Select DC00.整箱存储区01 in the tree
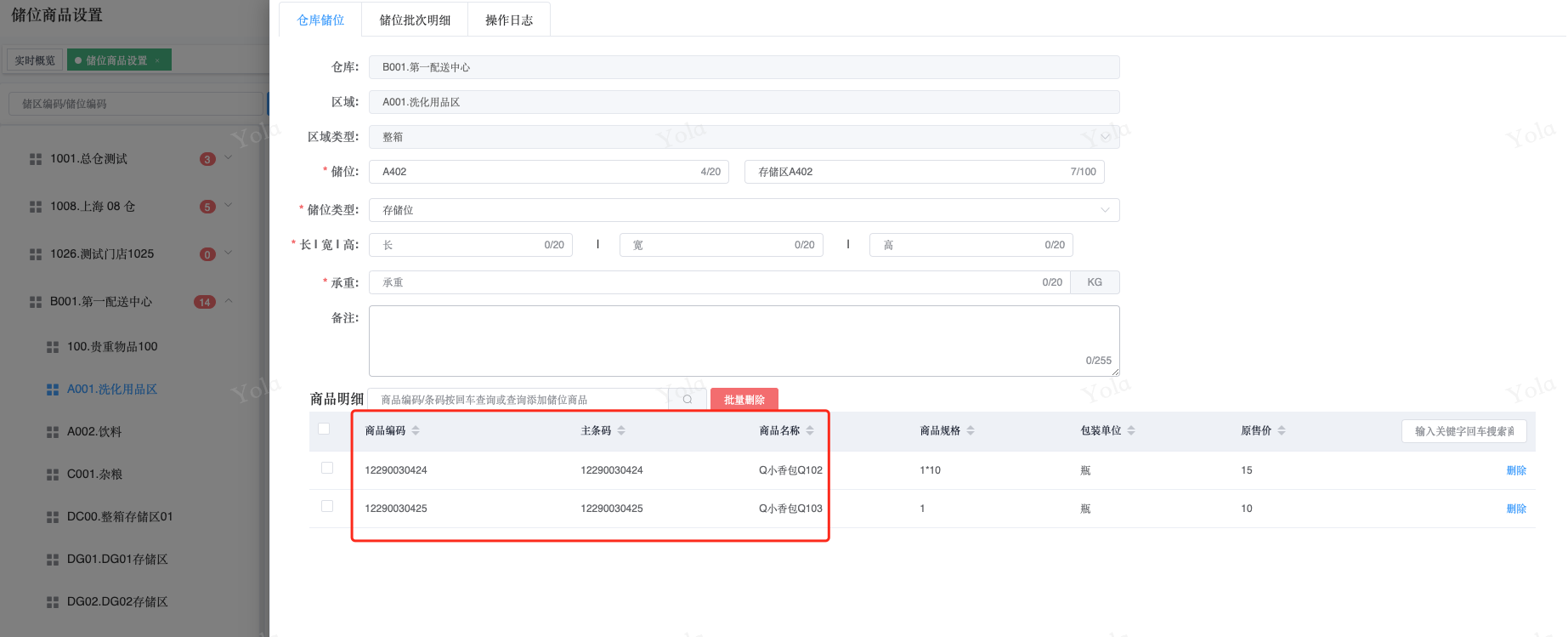This screenshot has height=637, width=1568. click(x=120, y=517)
